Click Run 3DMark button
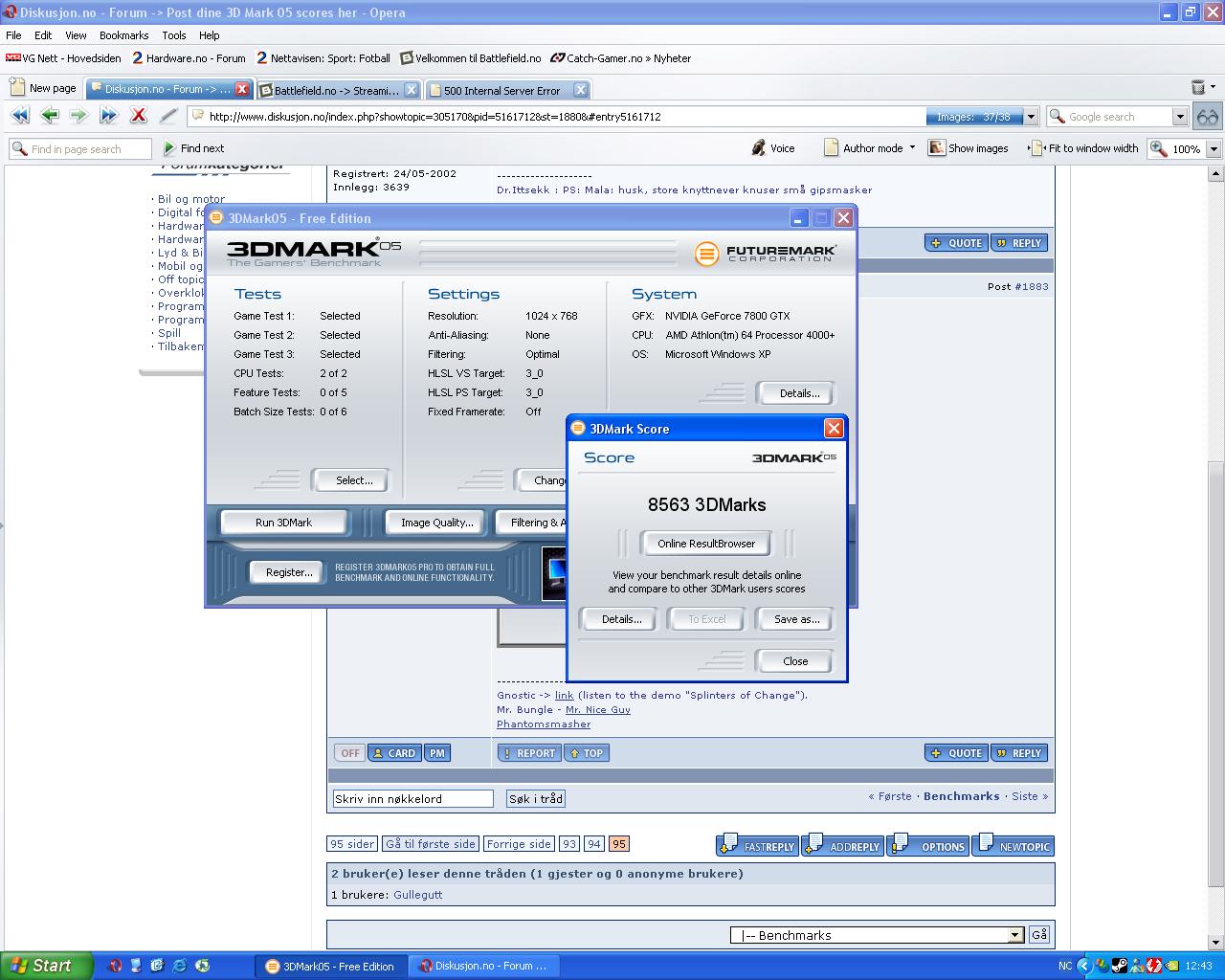1225x980 pixels. tap(283, 523)
